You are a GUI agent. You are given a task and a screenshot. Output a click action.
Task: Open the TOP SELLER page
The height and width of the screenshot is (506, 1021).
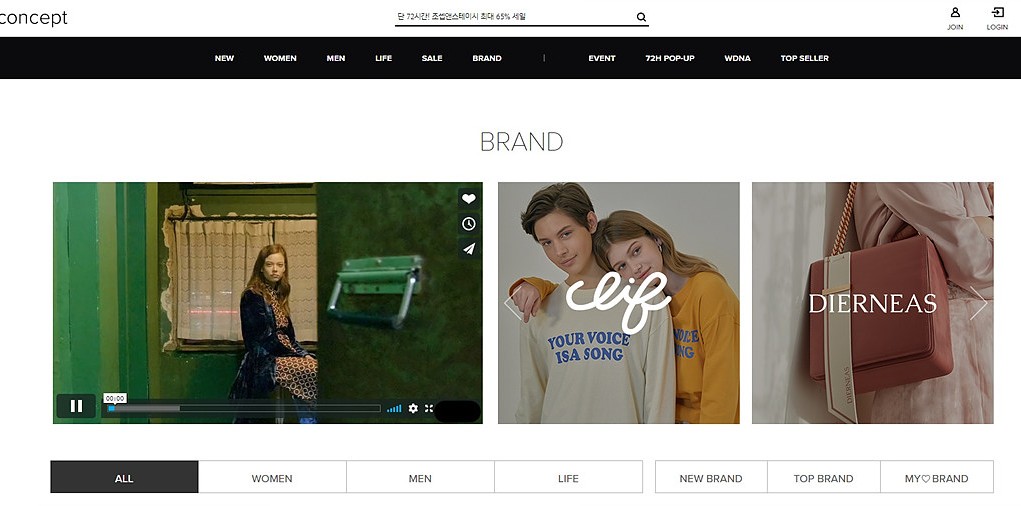804,58
